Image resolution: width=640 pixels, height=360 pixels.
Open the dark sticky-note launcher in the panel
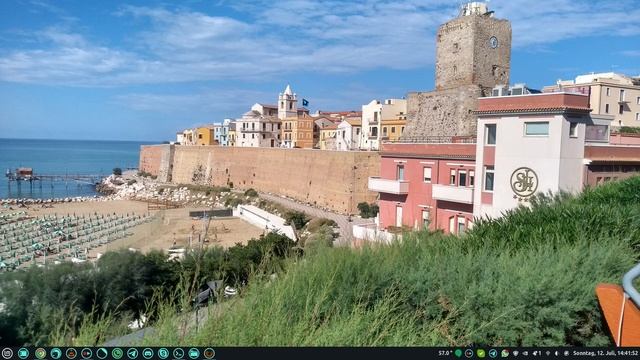coord(102,353)
